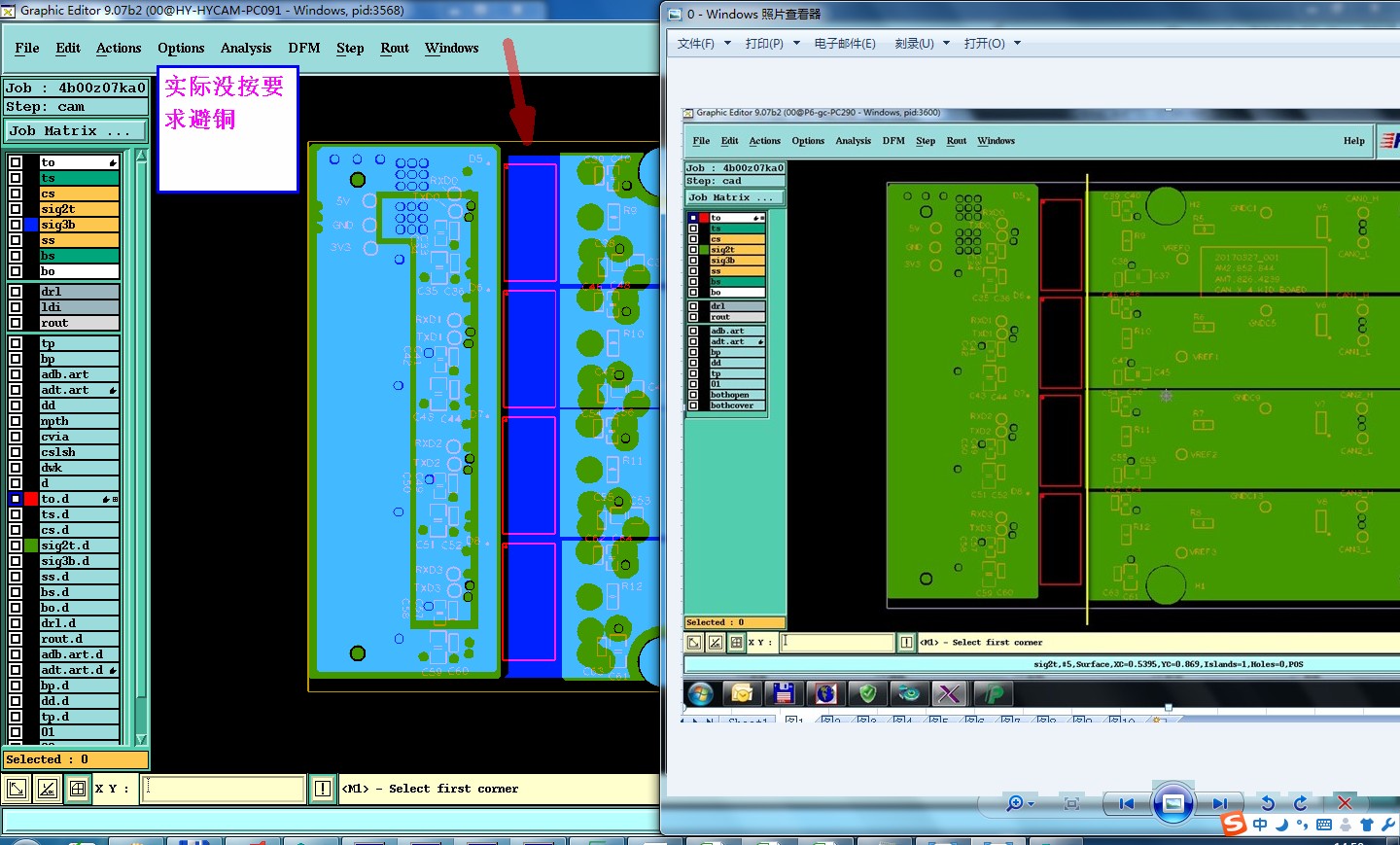Image resolution: width=1400 pixels, height=845 pixels.
Task: Open the DFM menu
Action: point(304,48)
